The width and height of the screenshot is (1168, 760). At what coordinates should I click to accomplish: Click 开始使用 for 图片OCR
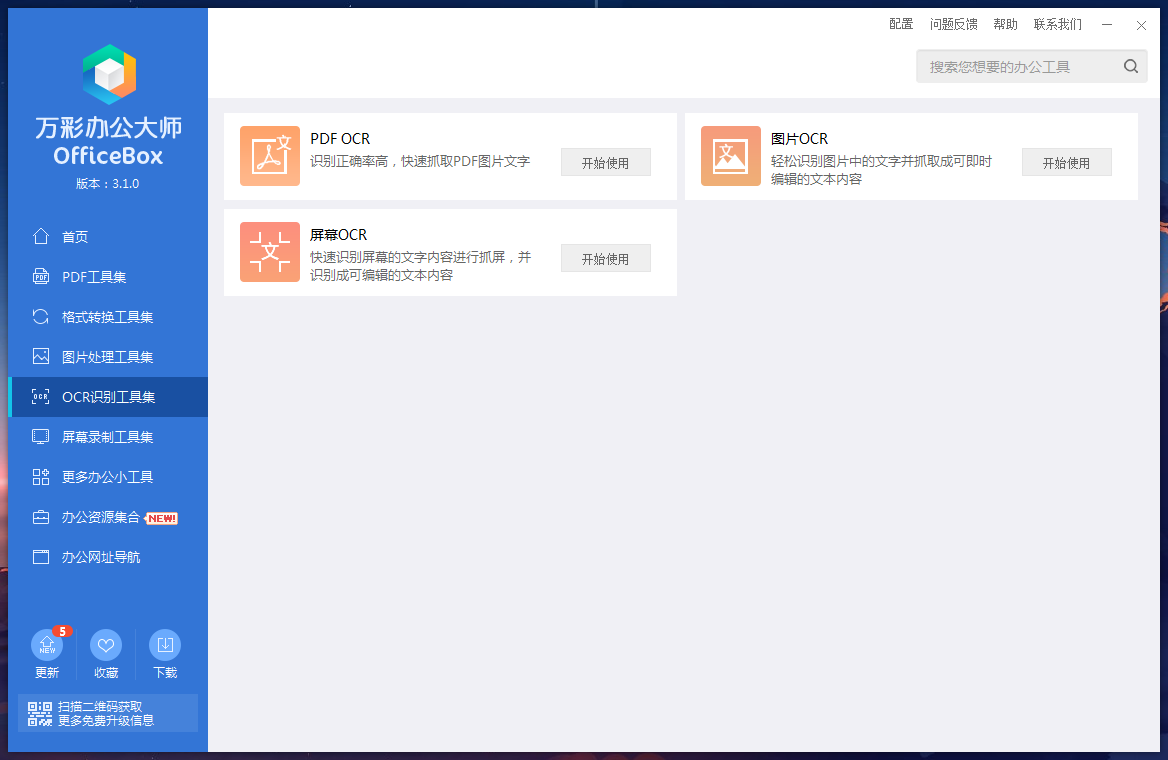(x=1067, y=162)
